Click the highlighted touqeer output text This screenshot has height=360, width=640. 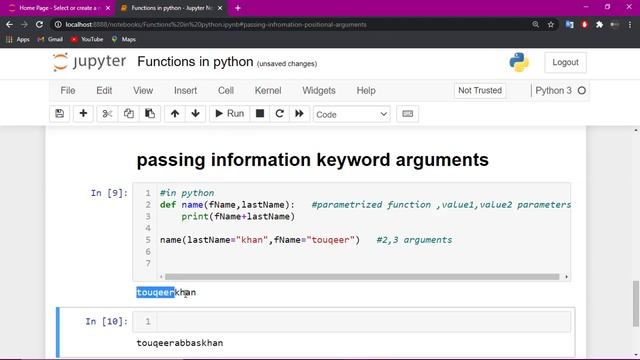point(155,292)
